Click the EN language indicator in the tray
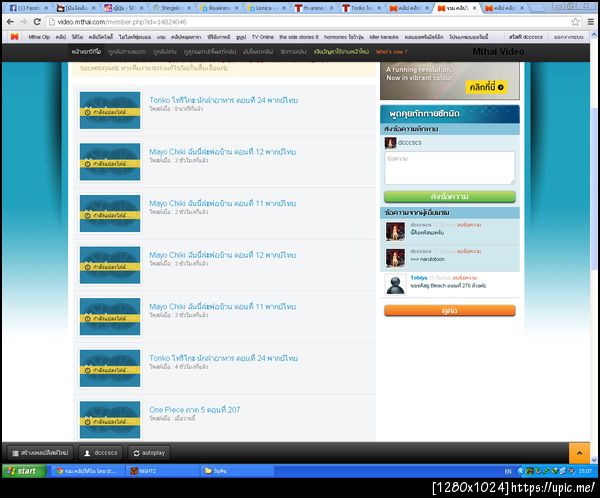This screenshot has height=498, width=600. 508,471
